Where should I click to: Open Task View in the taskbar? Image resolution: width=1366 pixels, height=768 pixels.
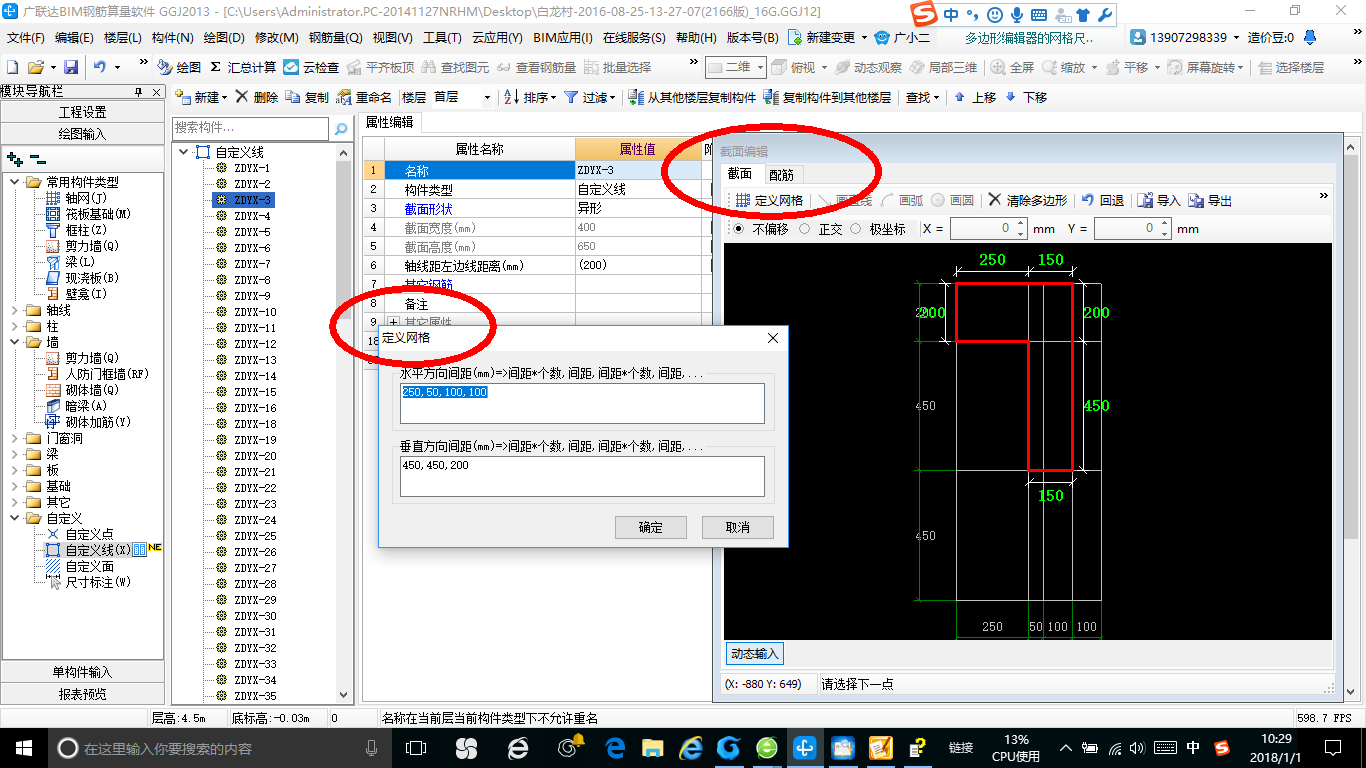(416, 747)
